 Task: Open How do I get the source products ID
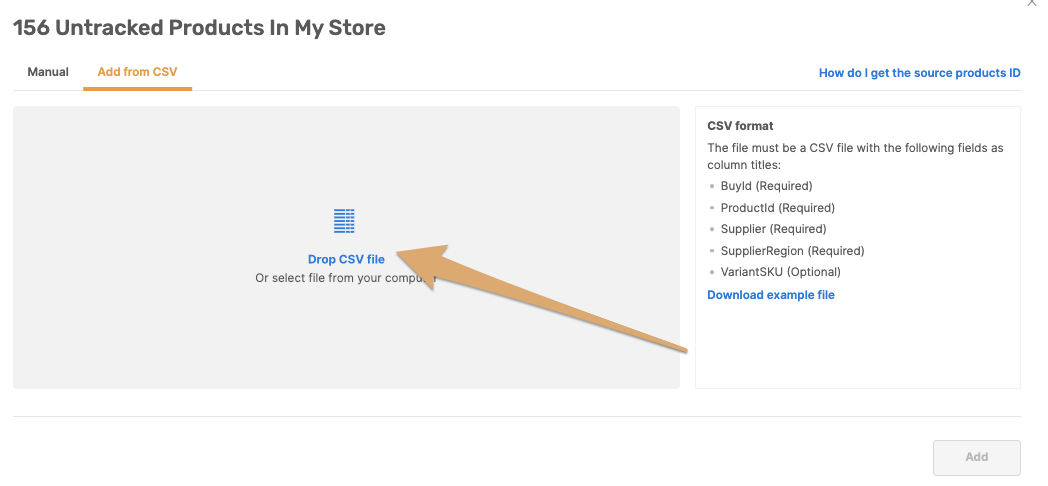coord(920,73)
